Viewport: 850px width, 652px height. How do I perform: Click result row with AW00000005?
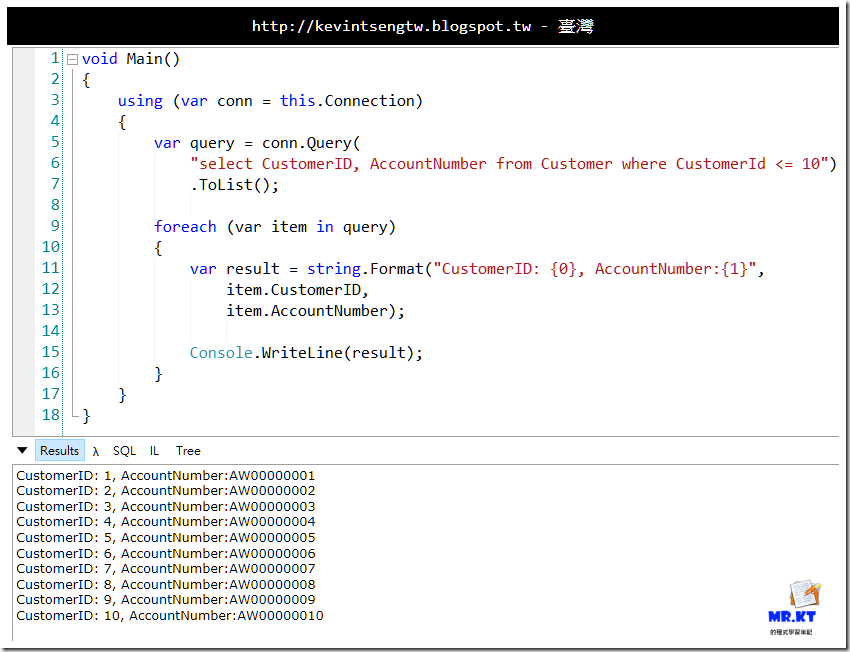coord(165,538)
